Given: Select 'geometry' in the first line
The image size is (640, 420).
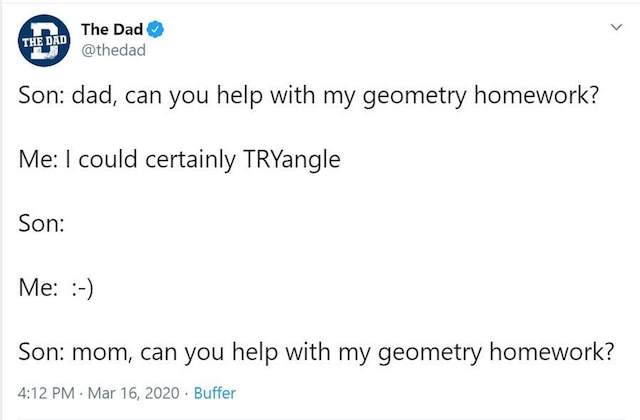Looking at the screenshot, I should coord(414,96).
